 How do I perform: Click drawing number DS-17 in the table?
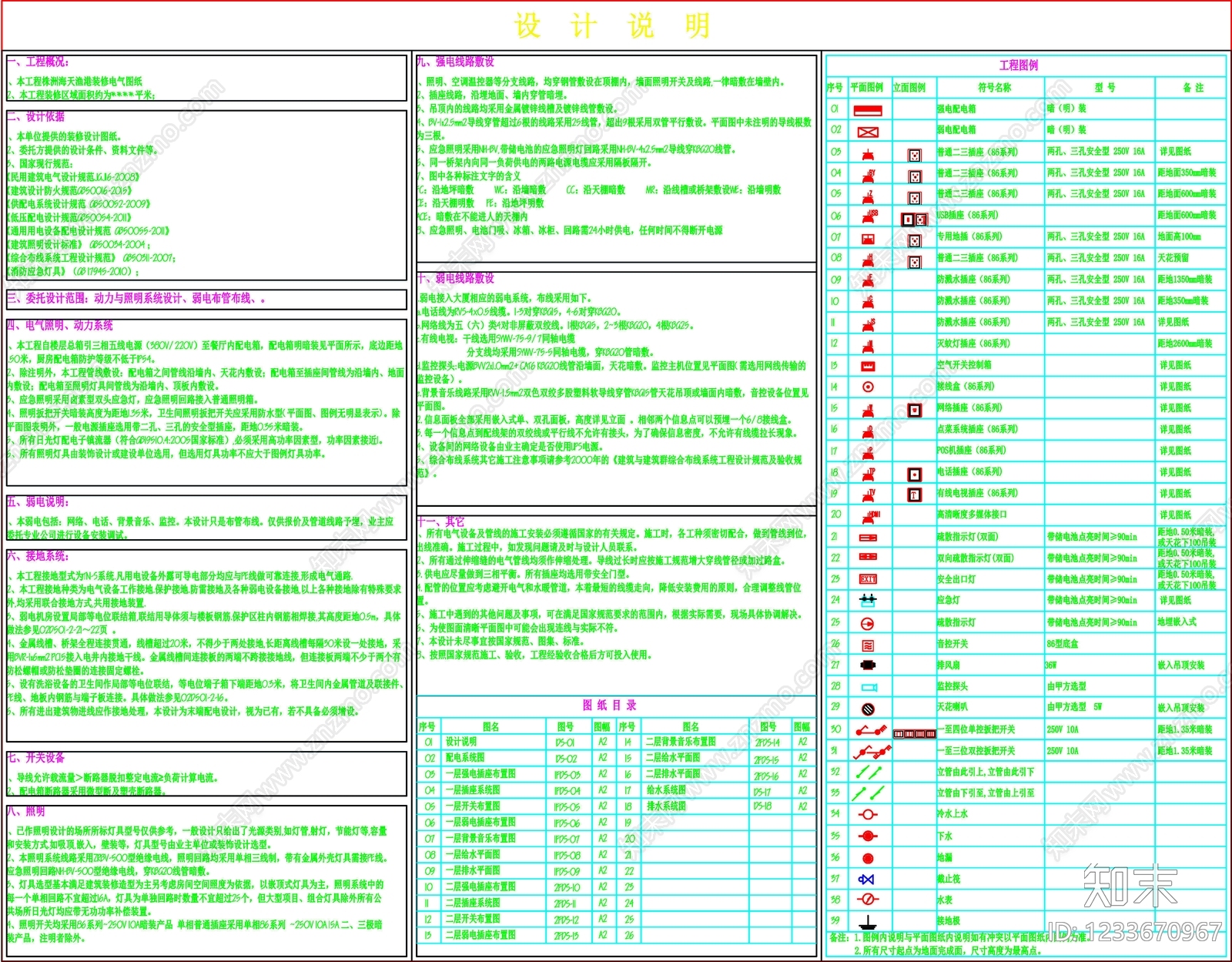tap(762, 791)
